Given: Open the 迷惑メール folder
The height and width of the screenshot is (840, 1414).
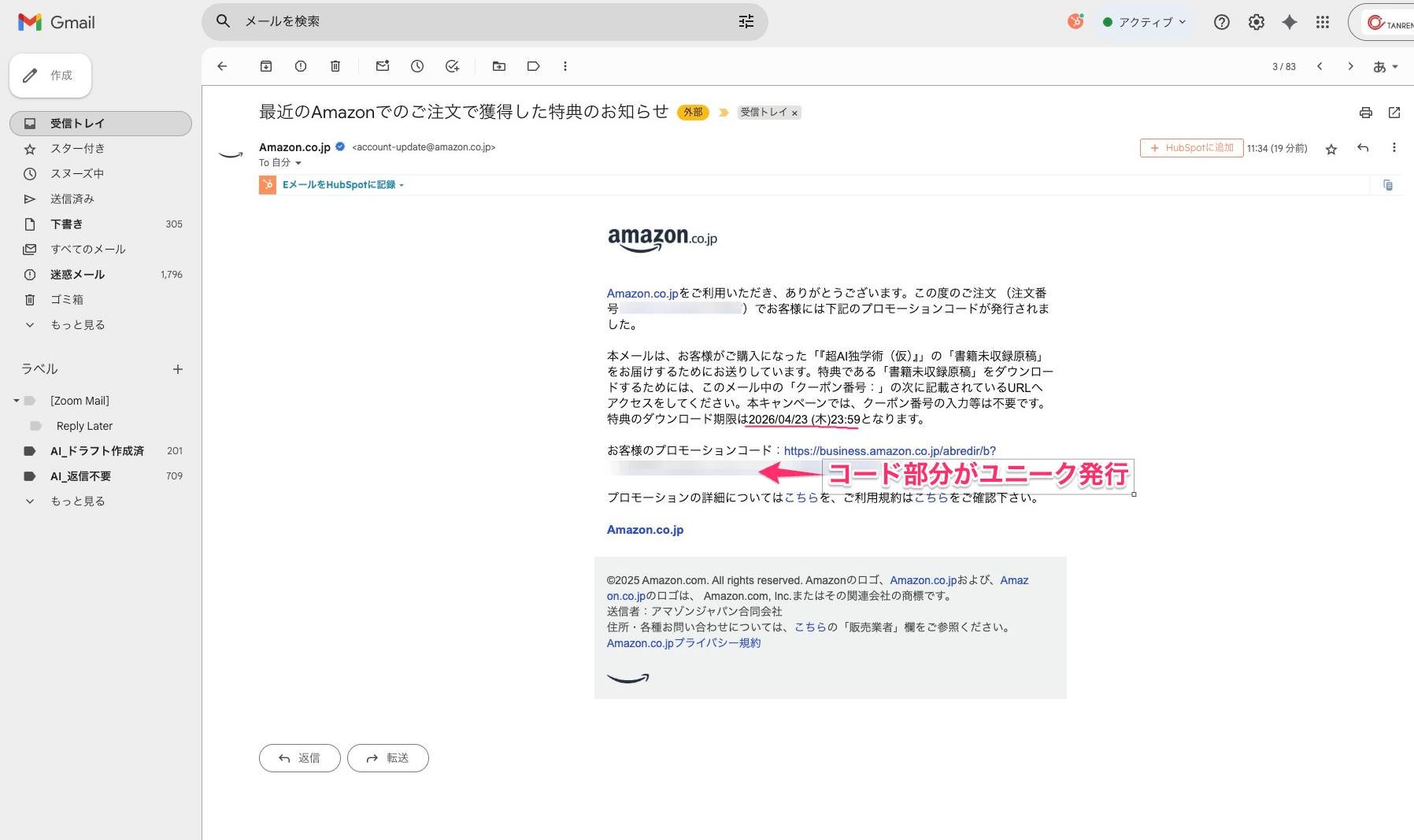Looking at the screenshot, I should [76, 274].
